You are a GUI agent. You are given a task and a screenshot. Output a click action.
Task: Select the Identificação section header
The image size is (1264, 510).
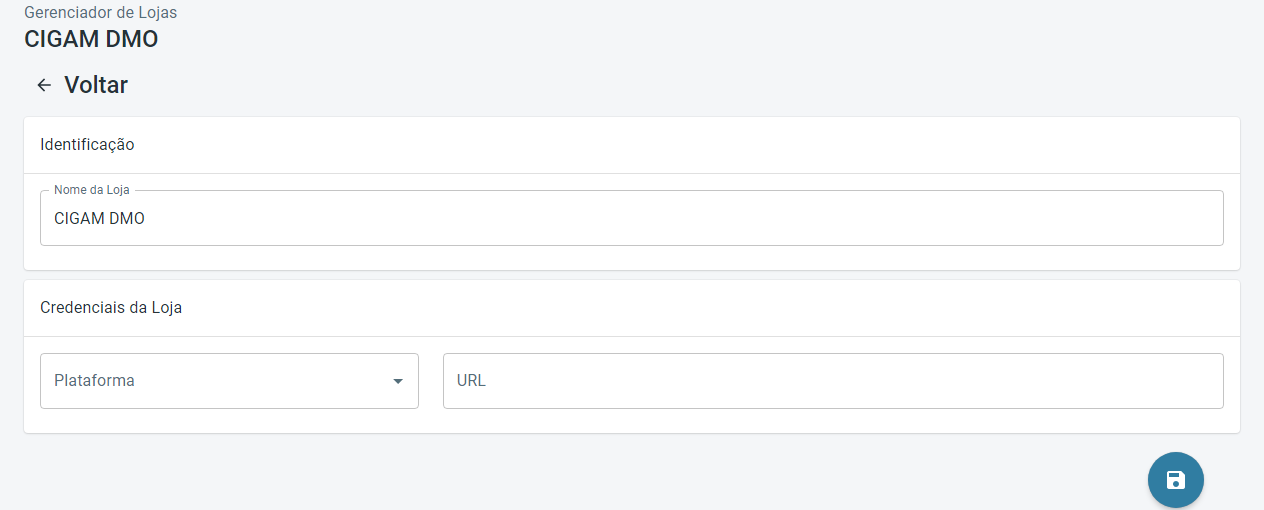tap(87, 144)
